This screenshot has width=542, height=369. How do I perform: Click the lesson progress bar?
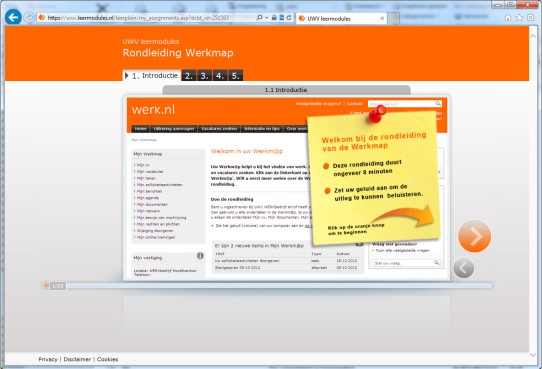pyautogui.click(x=268, y=286)
